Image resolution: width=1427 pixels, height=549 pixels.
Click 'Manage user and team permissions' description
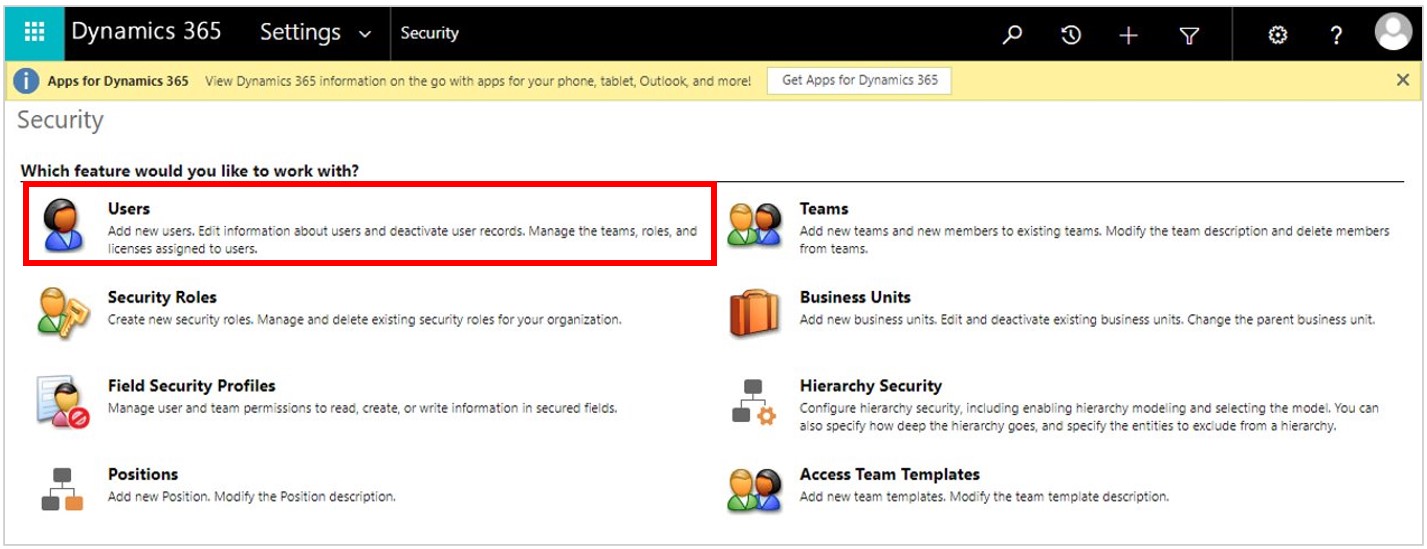pyautogui.click(x=362, y=408)
